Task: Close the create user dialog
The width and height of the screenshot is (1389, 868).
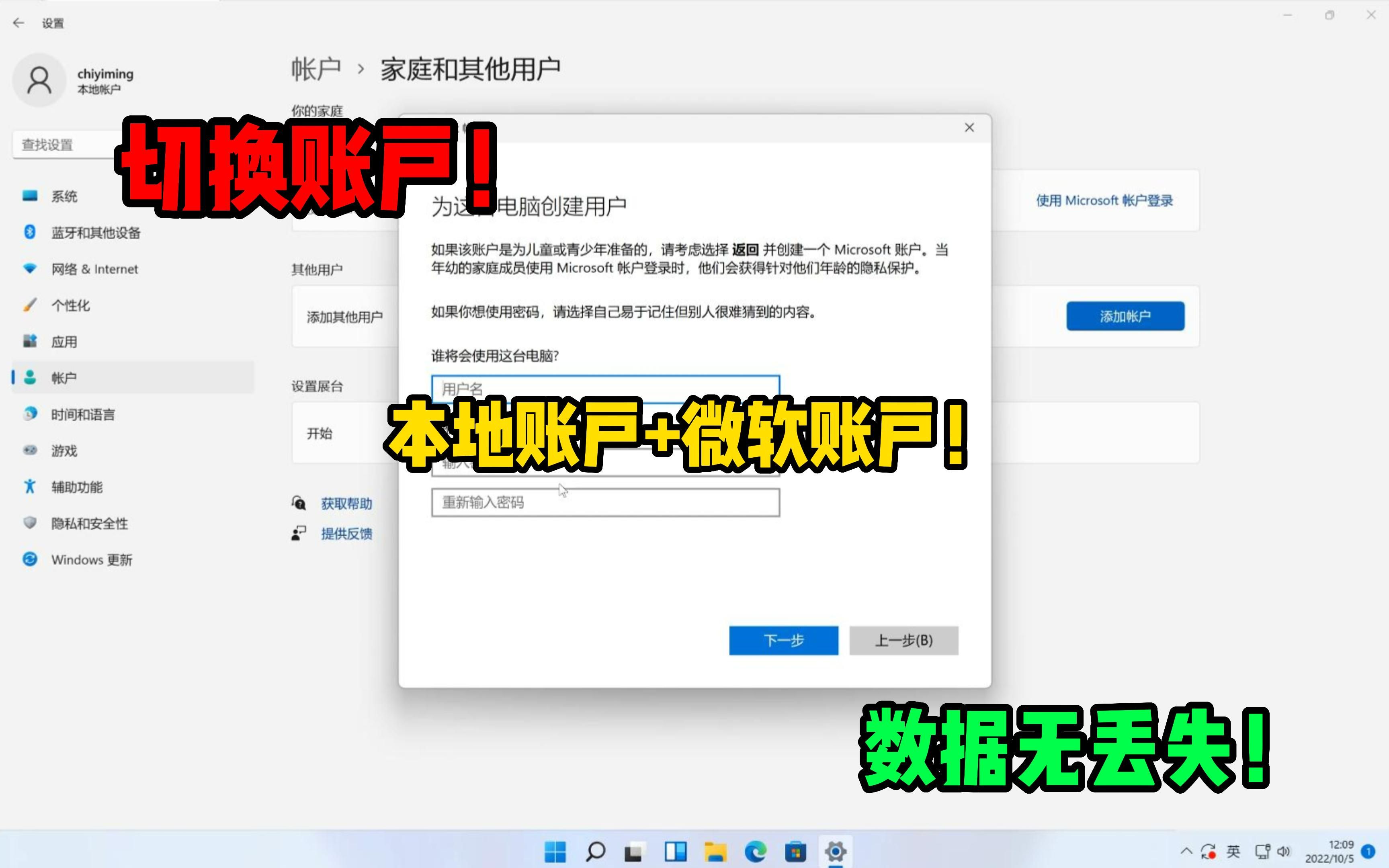Action: pos(969,127)
